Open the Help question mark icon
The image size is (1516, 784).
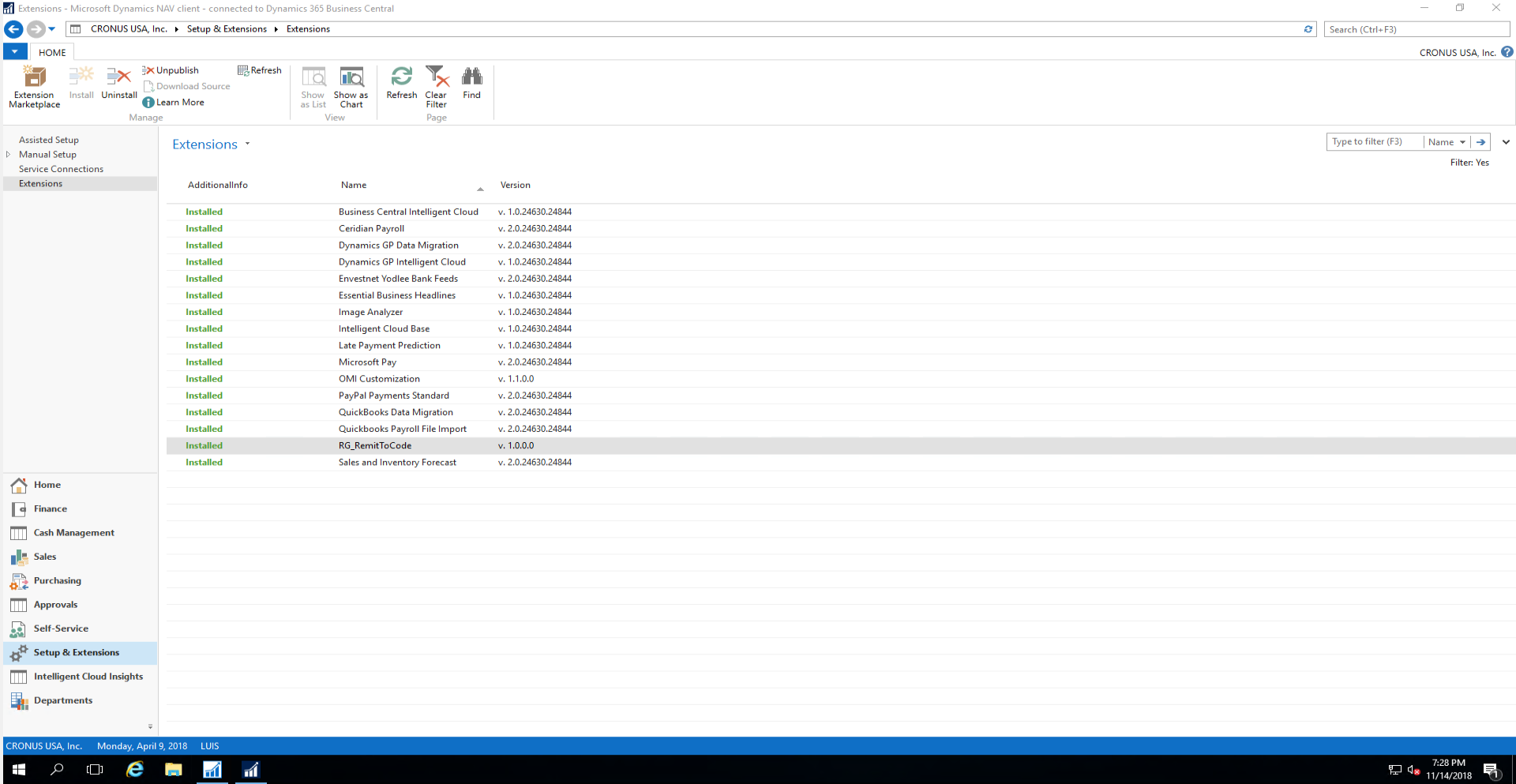tap(1507, 52)
